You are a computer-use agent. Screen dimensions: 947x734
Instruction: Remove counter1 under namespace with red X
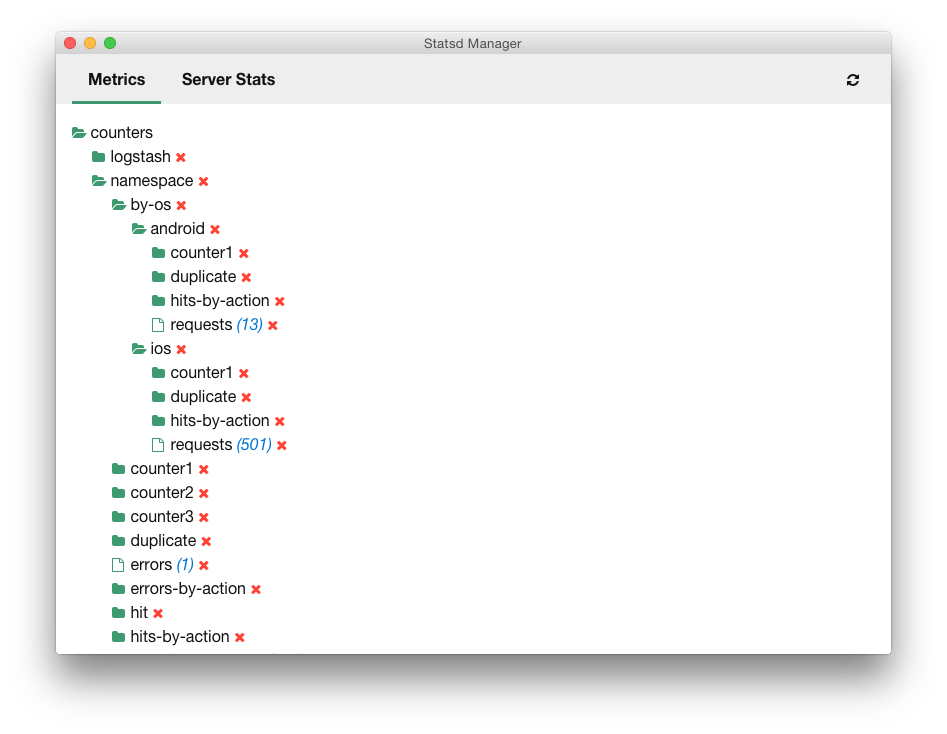coord(204,469)
